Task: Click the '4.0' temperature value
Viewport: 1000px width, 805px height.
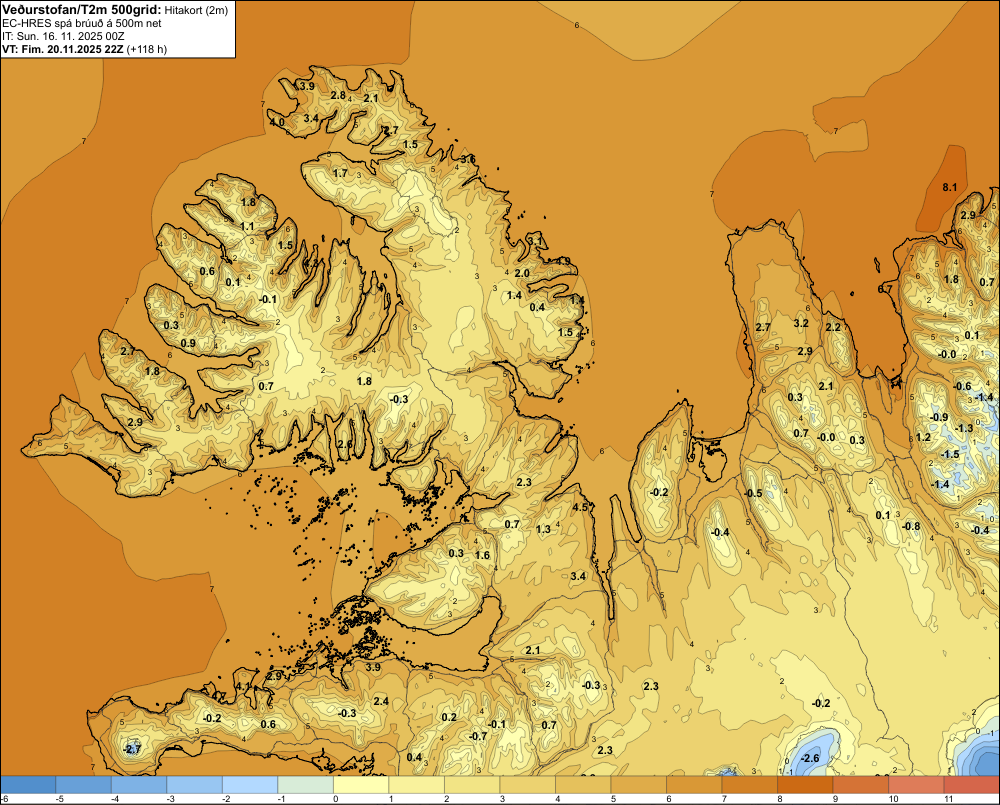Action: pyautogui.click(x=277, y=122)
